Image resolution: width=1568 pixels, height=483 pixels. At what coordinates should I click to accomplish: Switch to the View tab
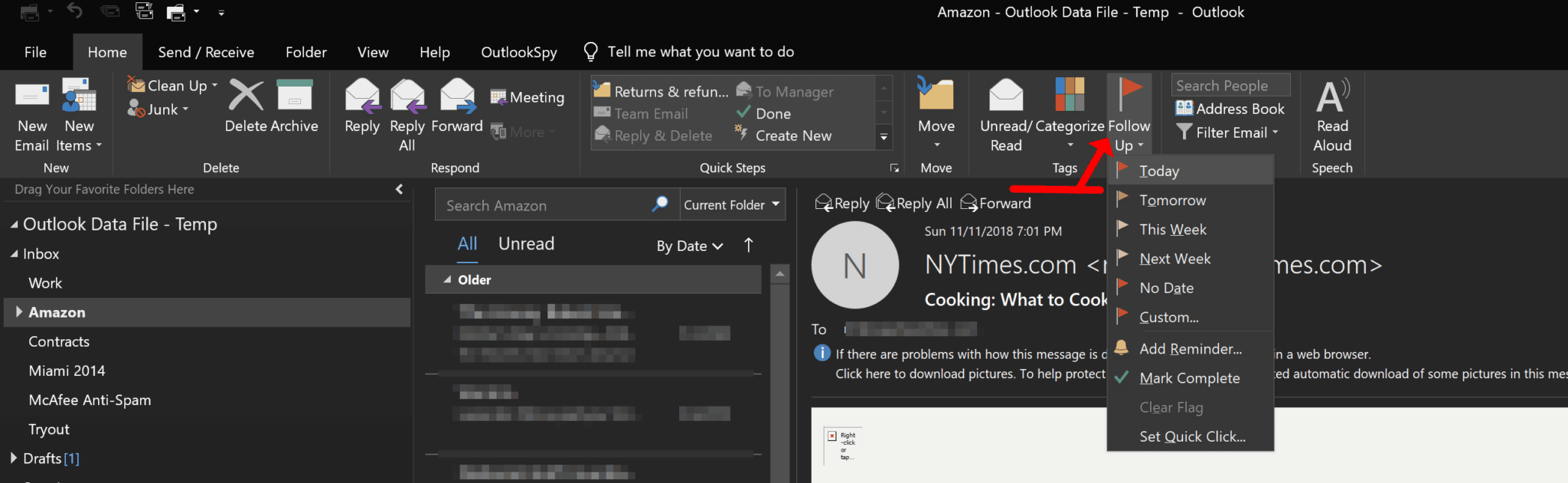(x=373, y=52)
